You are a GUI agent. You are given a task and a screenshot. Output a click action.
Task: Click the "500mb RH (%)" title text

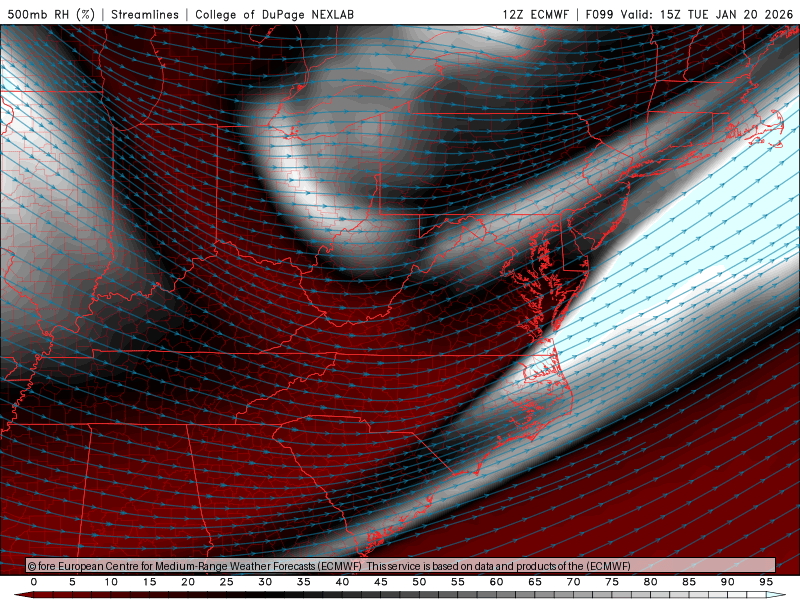(51, 14)
